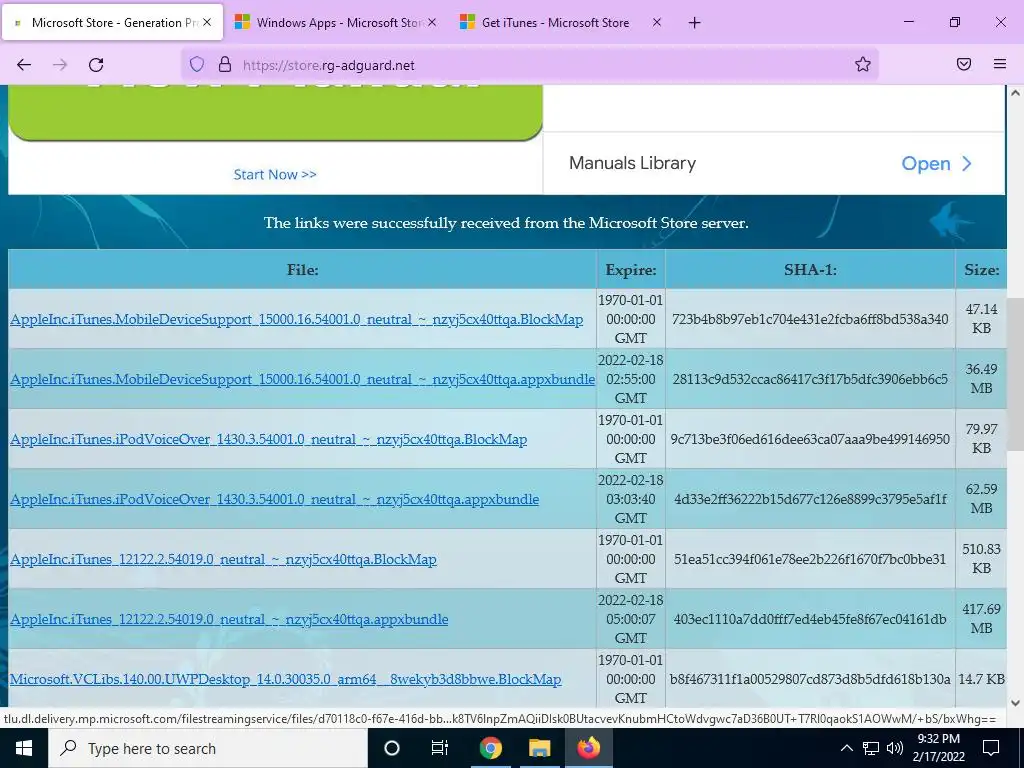Go back to the previous page

tap(24, 65)
